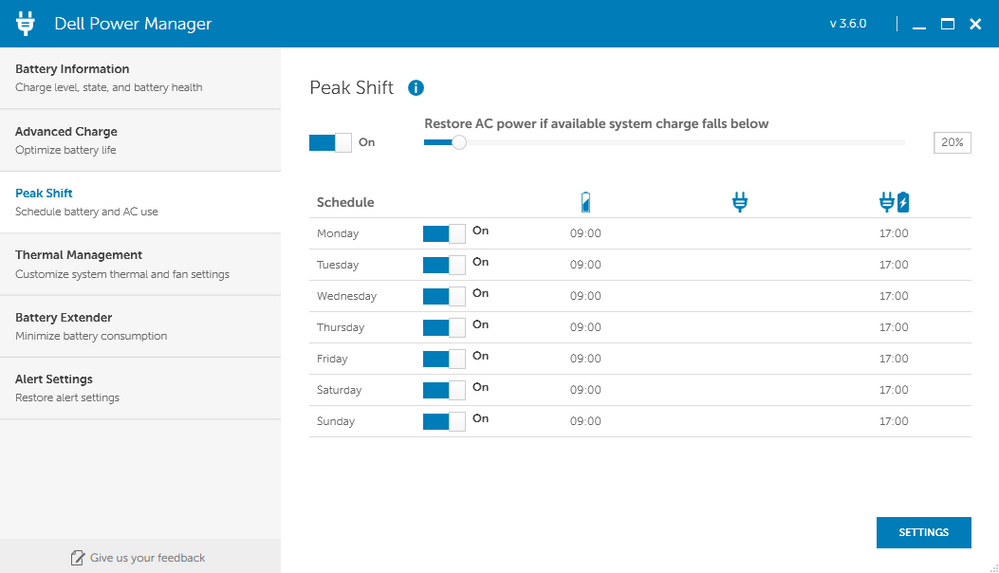999x573 pixels.
Task: Open the Alert Settings section
Action: coord(140,388)
